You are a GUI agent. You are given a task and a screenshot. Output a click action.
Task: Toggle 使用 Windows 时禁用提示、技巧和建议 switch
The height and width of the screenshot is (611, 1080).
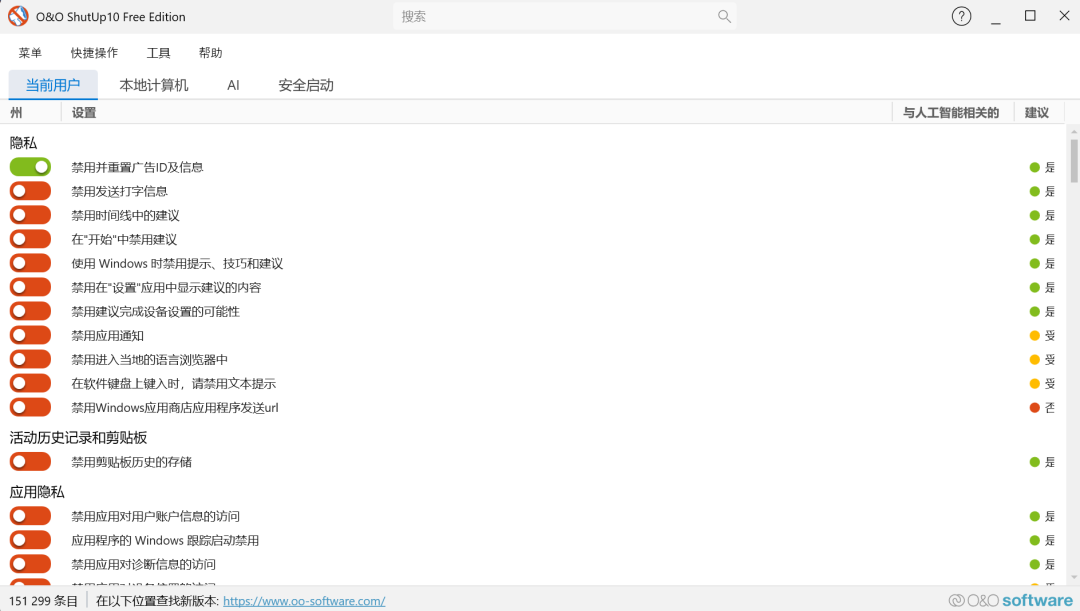click(30, 263)
